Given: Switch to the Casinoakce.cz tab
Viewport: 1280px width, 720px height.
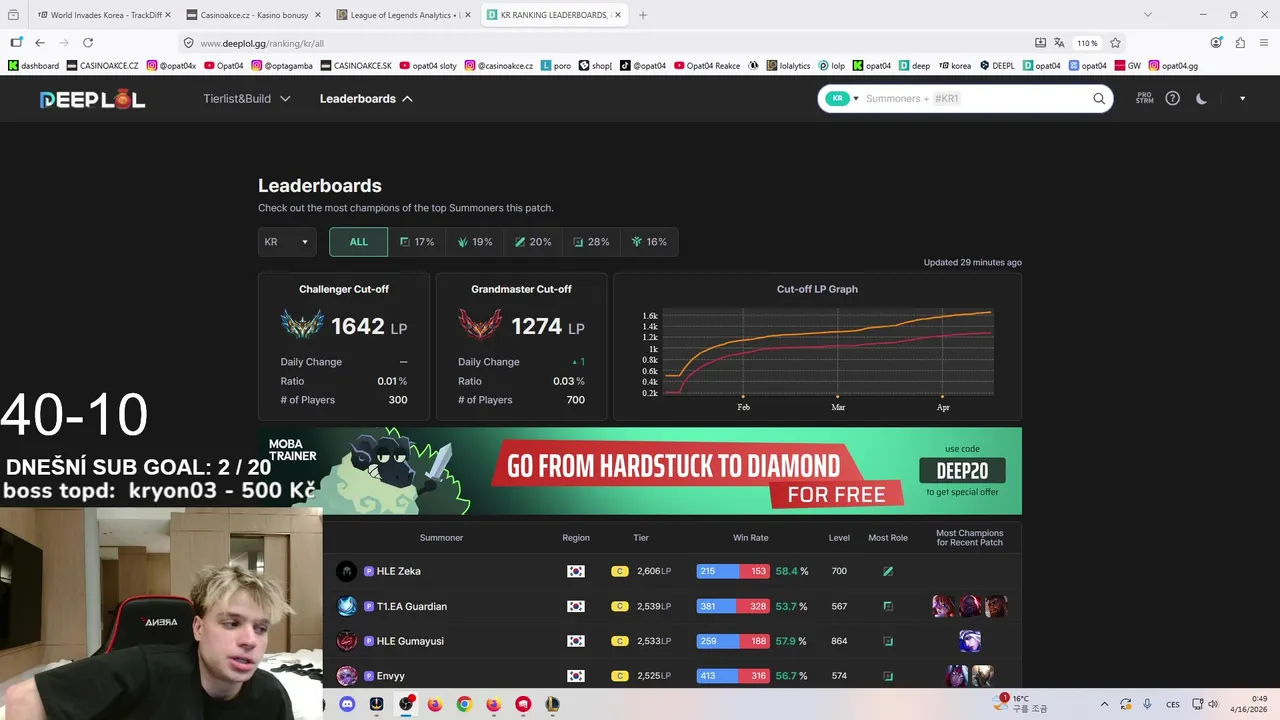Looking at the screenshot, I should [253, 15].
